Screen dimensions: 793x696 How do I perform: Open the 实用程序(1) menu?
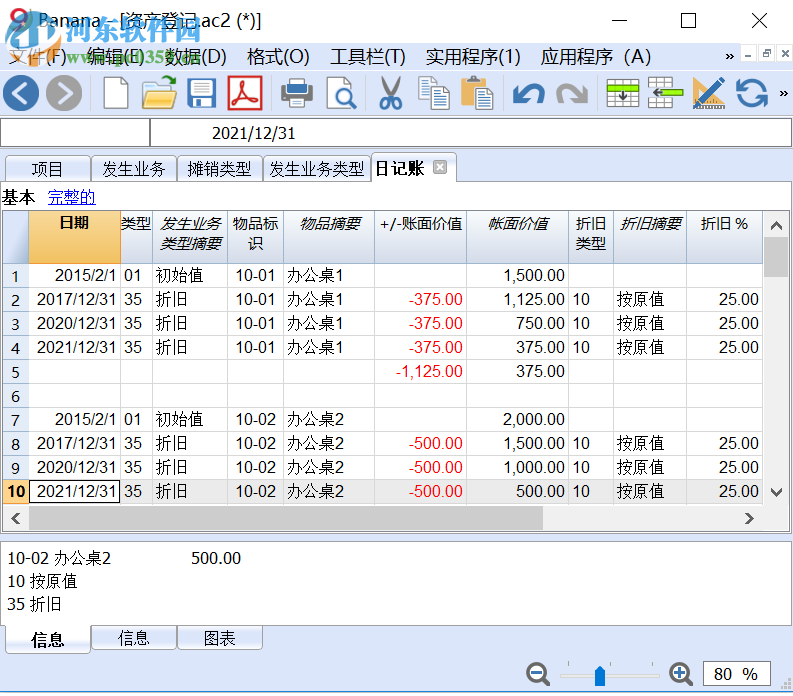pyautogui.click(x=473, y=57)
